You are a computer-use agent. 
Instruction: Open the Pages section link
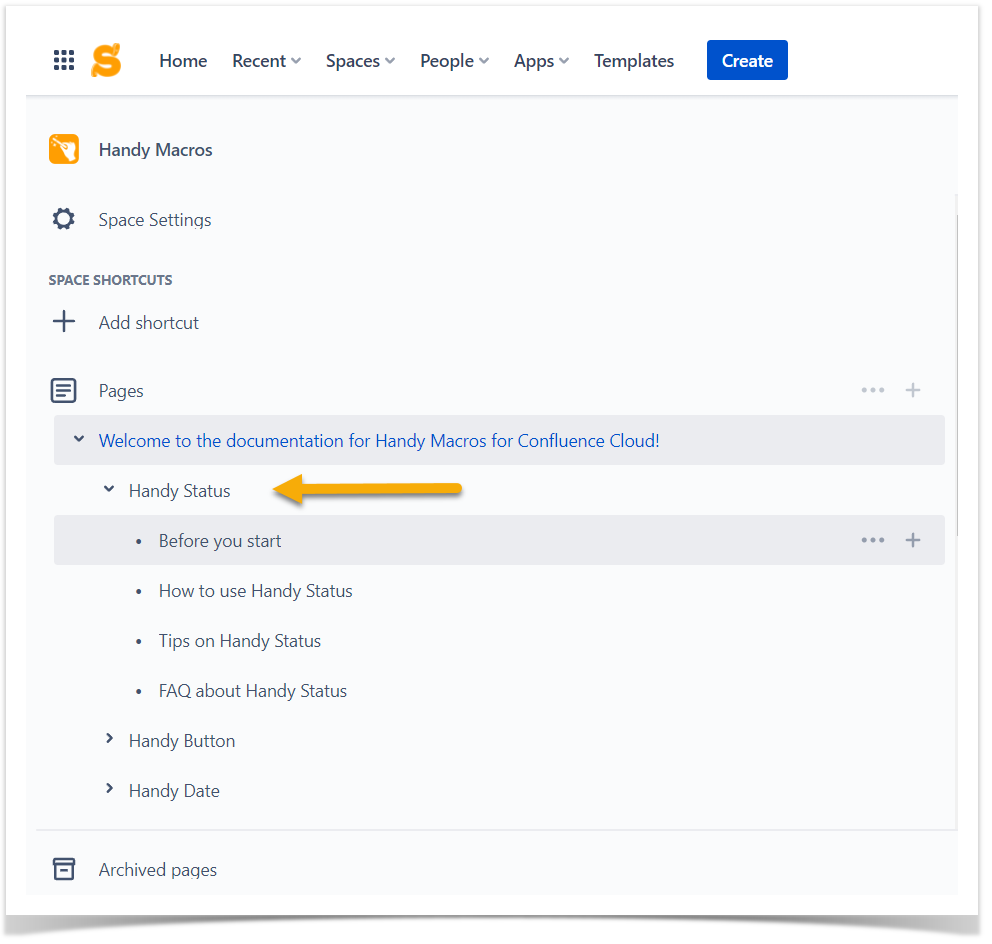coord(121,392)
